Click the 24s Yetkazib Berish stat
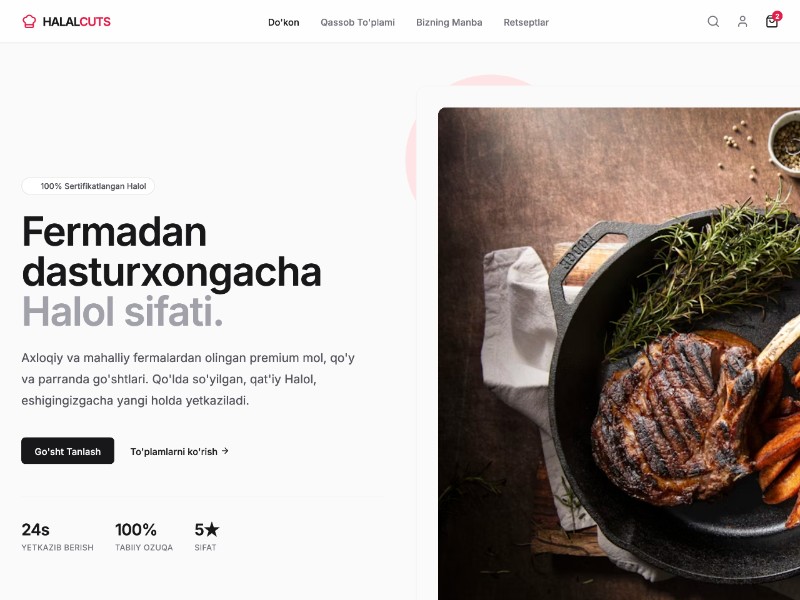The height and width of the screenshot is (600, 800). [x=57, y=536]
